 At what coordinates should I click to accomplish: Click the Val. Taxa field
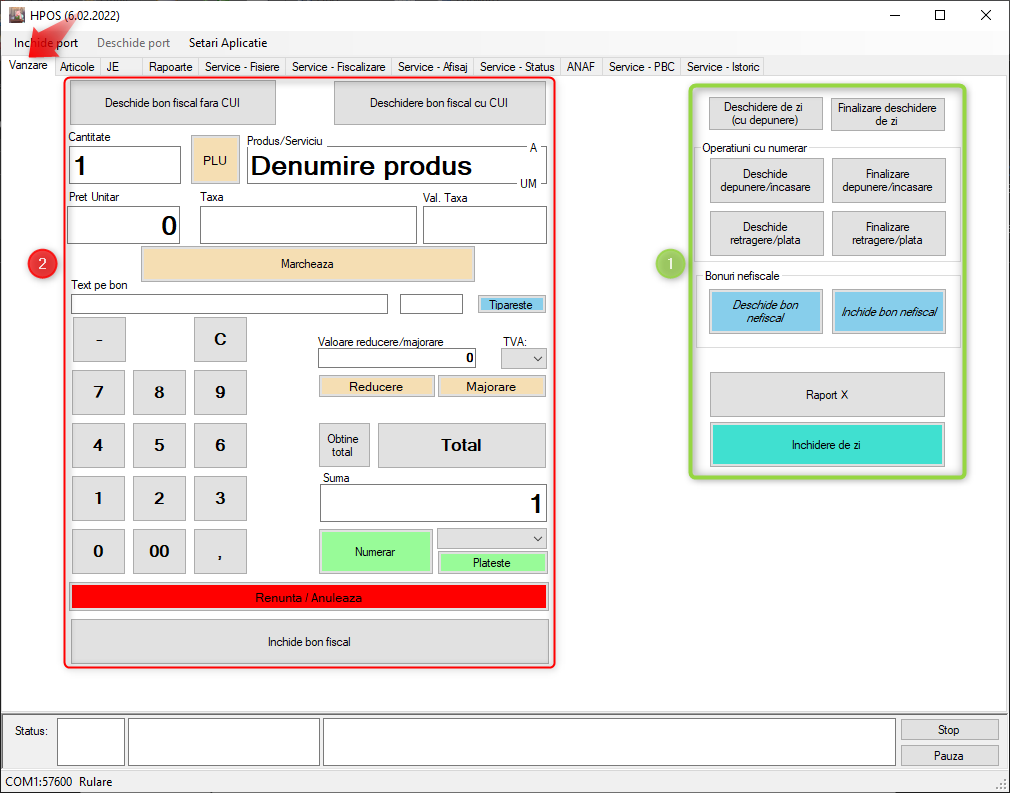point(485,225)
